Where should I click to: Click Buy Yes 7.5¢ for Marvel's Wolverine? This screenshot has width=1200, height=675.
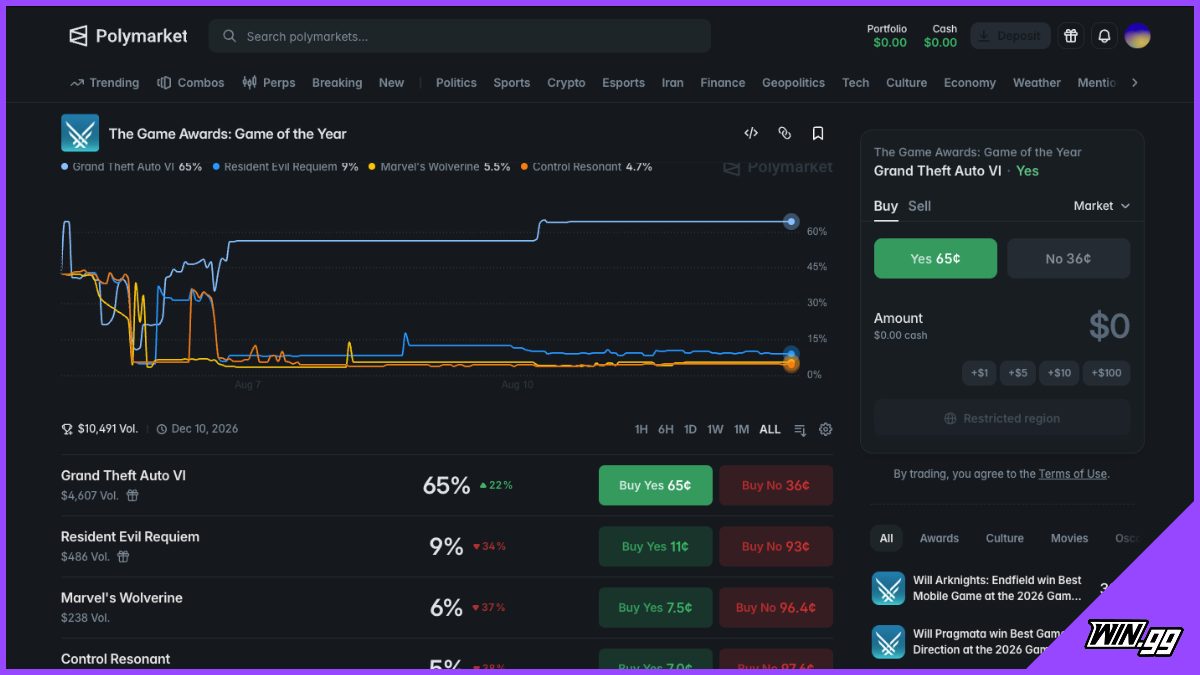[x=655, y=607]
